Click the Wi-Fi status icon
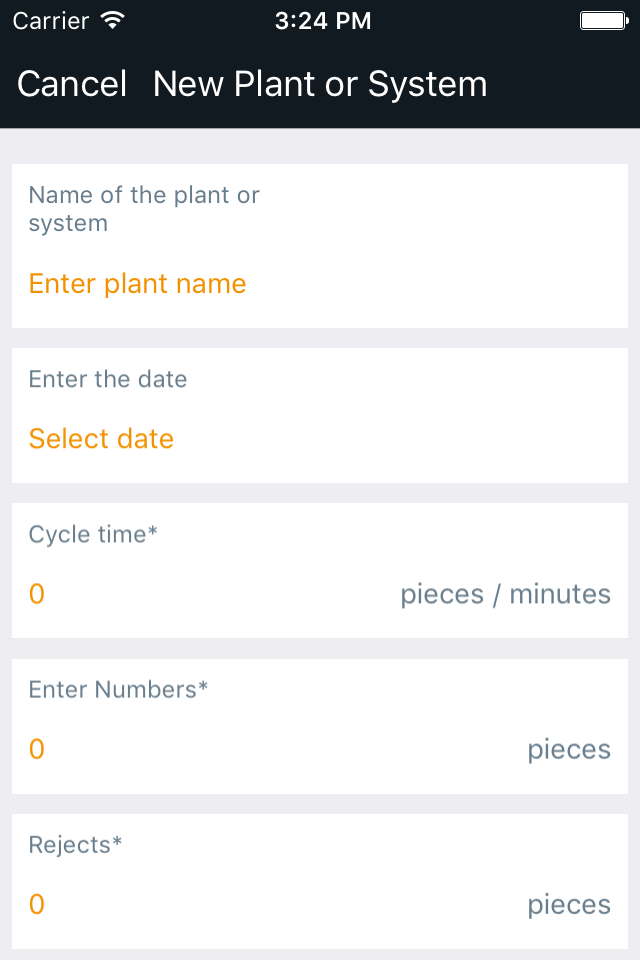This screenshot has width=640, height=960. pyautogui.click(x=113, y=20)
